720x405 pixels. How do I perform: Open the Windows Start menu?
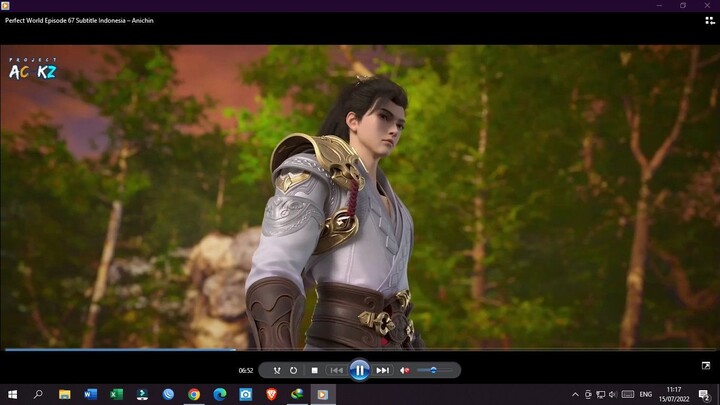(12, 394)
